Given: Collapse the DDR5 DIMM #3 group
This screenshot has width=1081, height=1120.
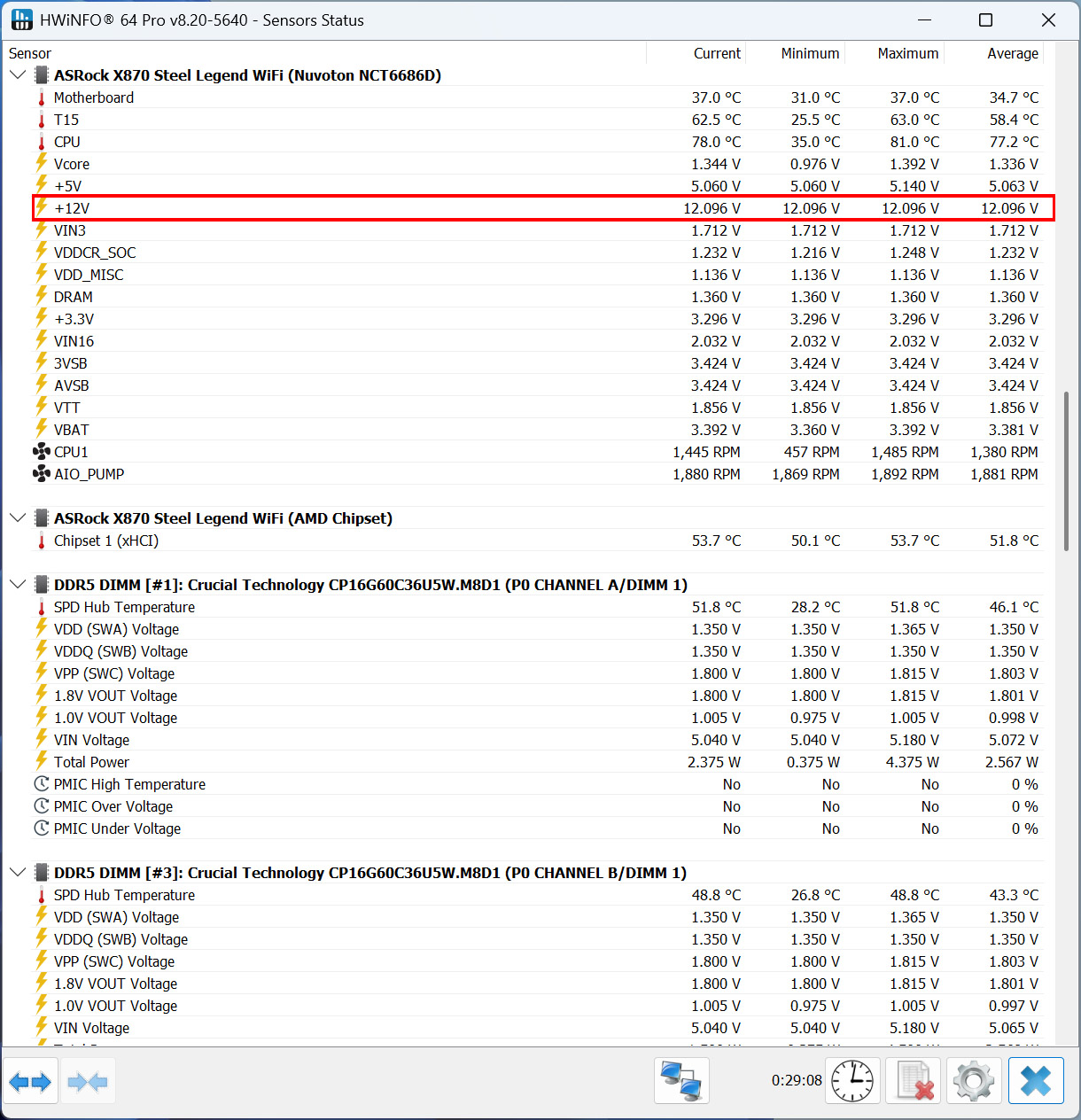Looking at the screenshot, I should click(x=18, y=873).
